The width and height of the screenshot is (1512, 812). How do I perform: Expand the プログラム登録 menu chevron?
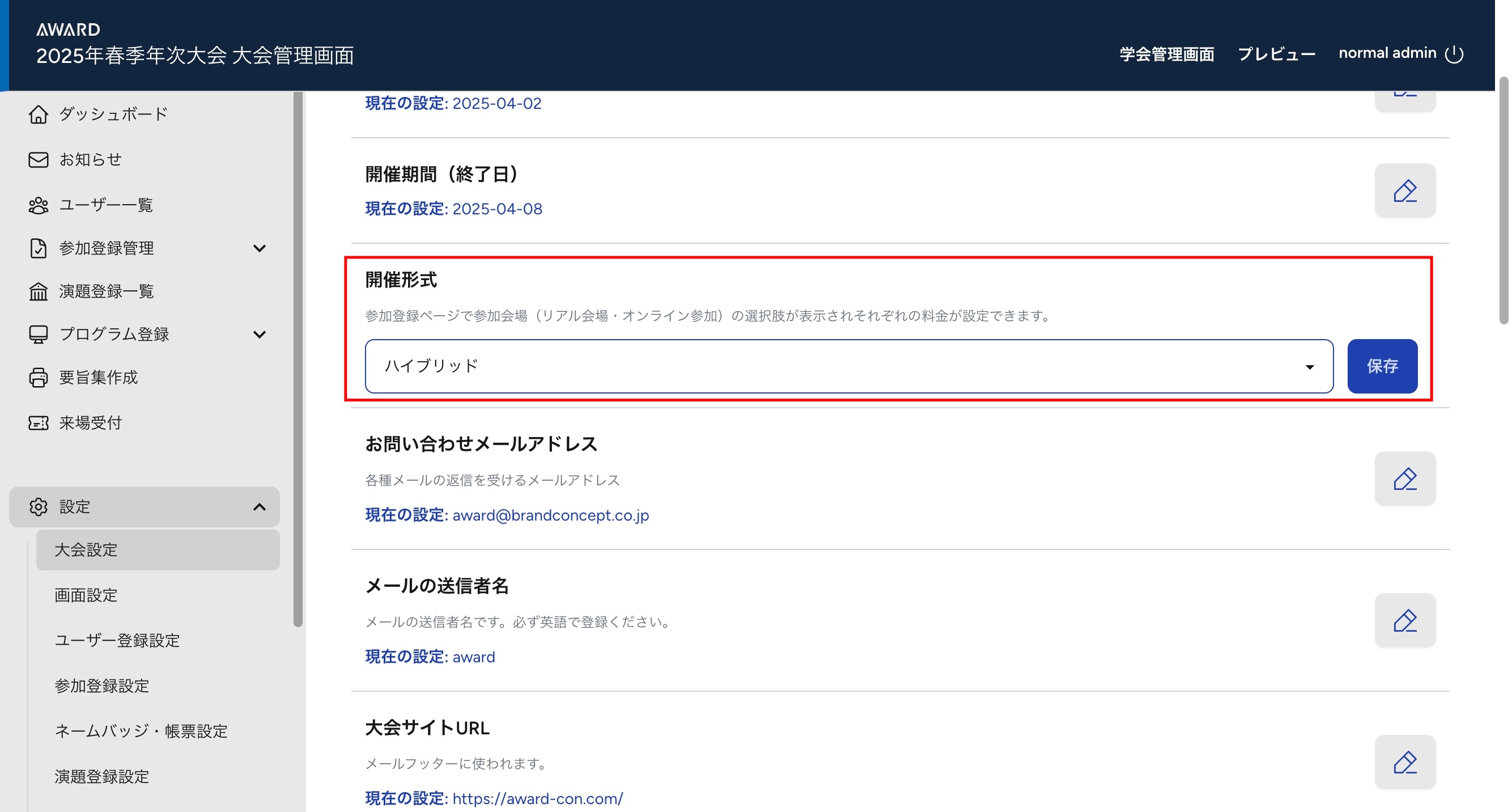coord(260,335)
